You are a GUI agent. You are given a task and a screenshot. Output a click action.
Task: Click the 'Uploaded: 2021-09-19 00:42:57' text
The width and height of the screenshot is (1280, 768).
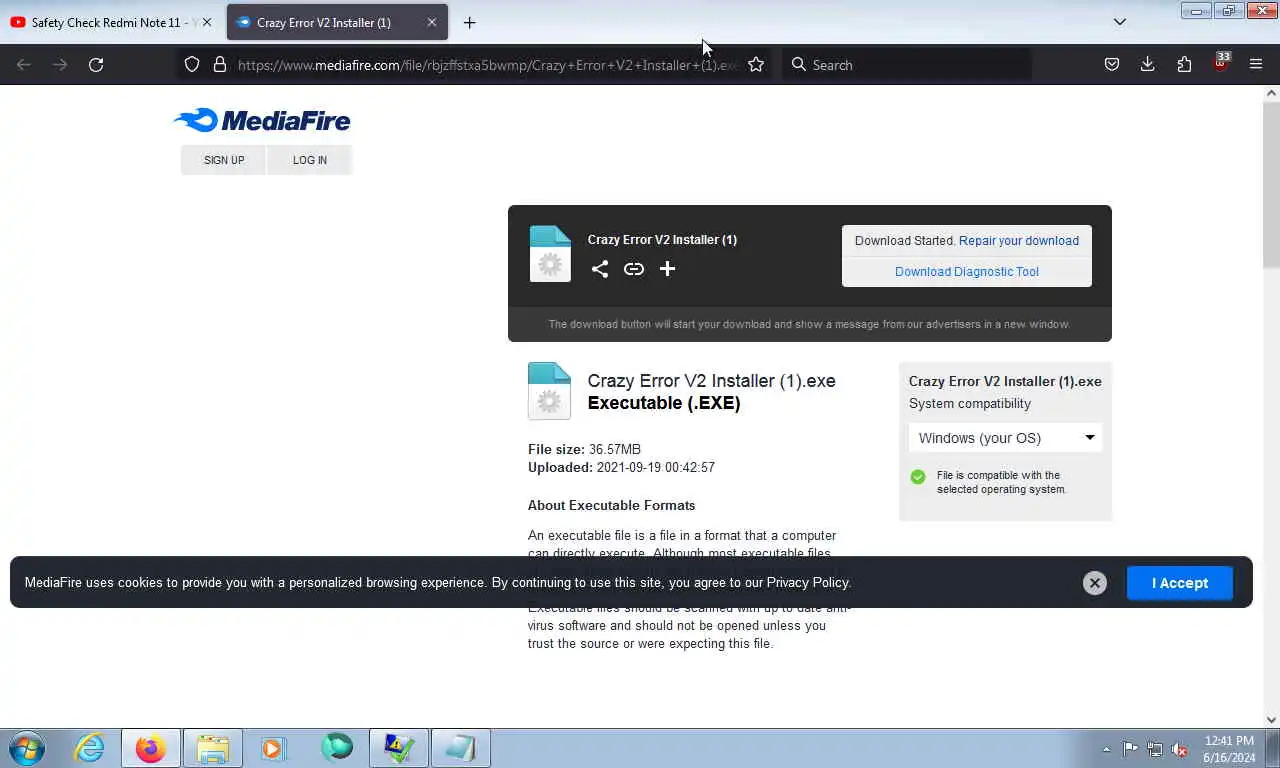[621, 468]
